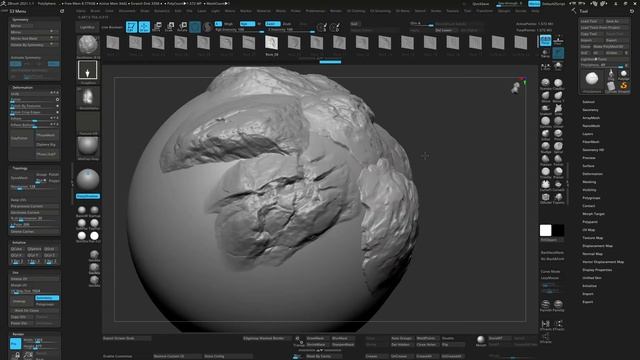
Task: Click Make PolyMesh3D button
Action: coord(610,47)
